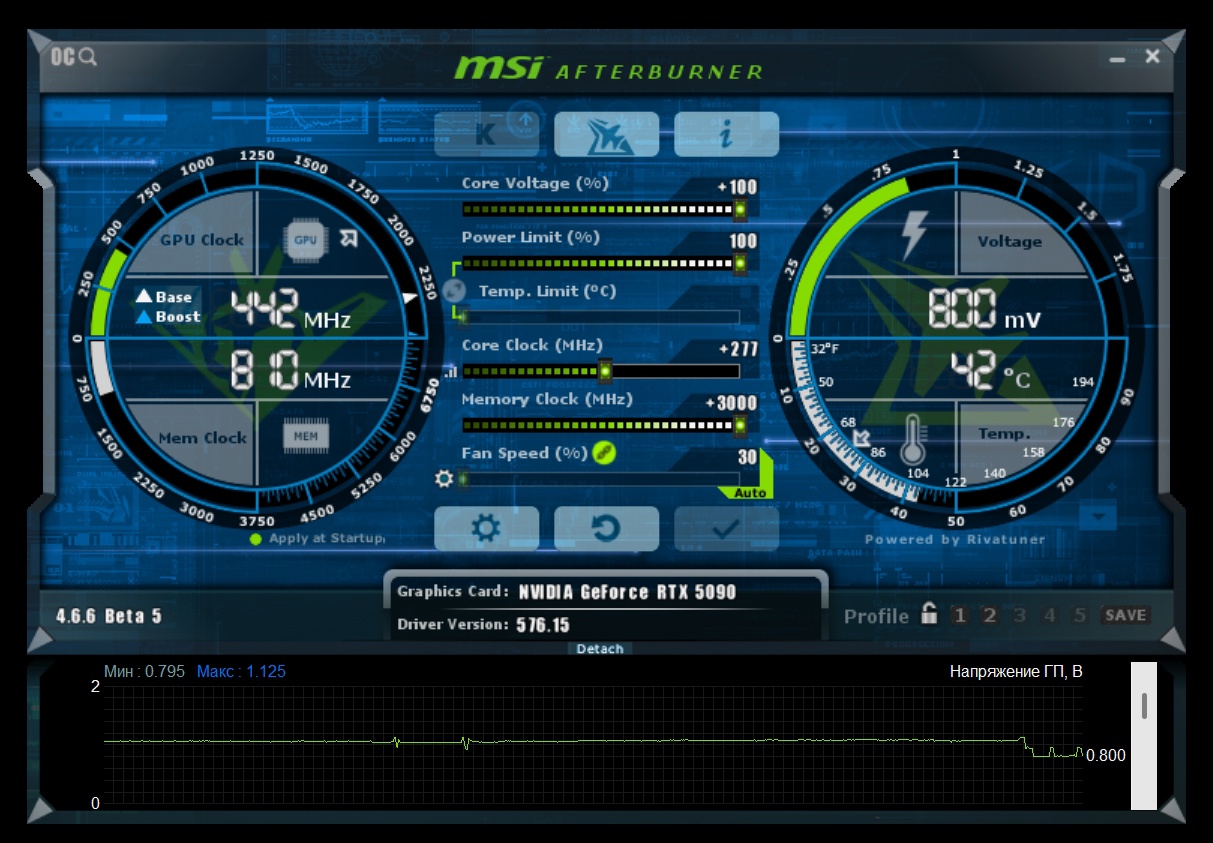Image resolution: width=1213 pixels, height=843 pixels.
Task: Reset settings with the circular arrow button
Action: [606, 528]
